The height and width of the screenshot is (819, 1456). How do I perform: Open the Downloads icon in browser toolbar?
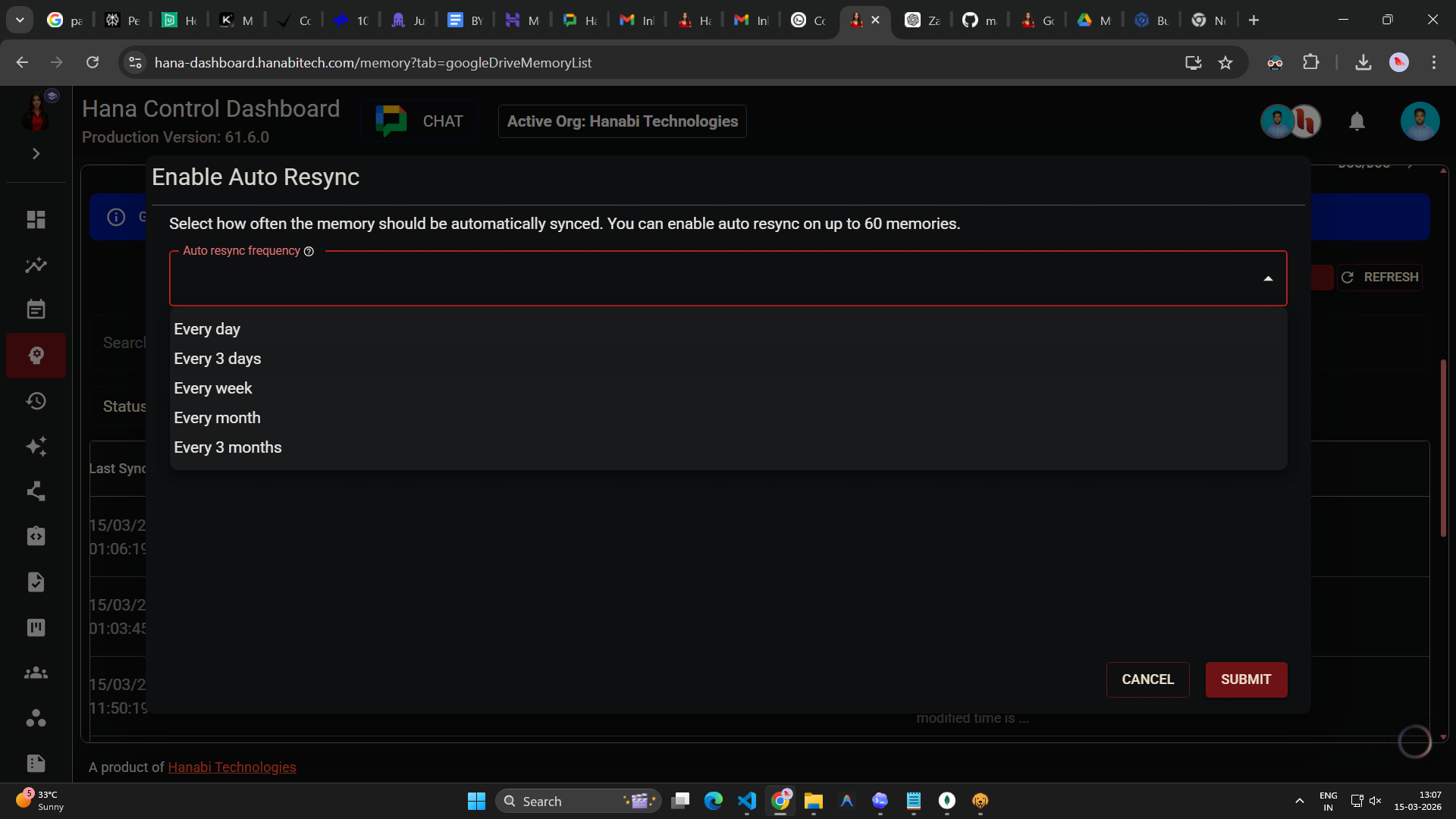click(x=1363, y=62)
